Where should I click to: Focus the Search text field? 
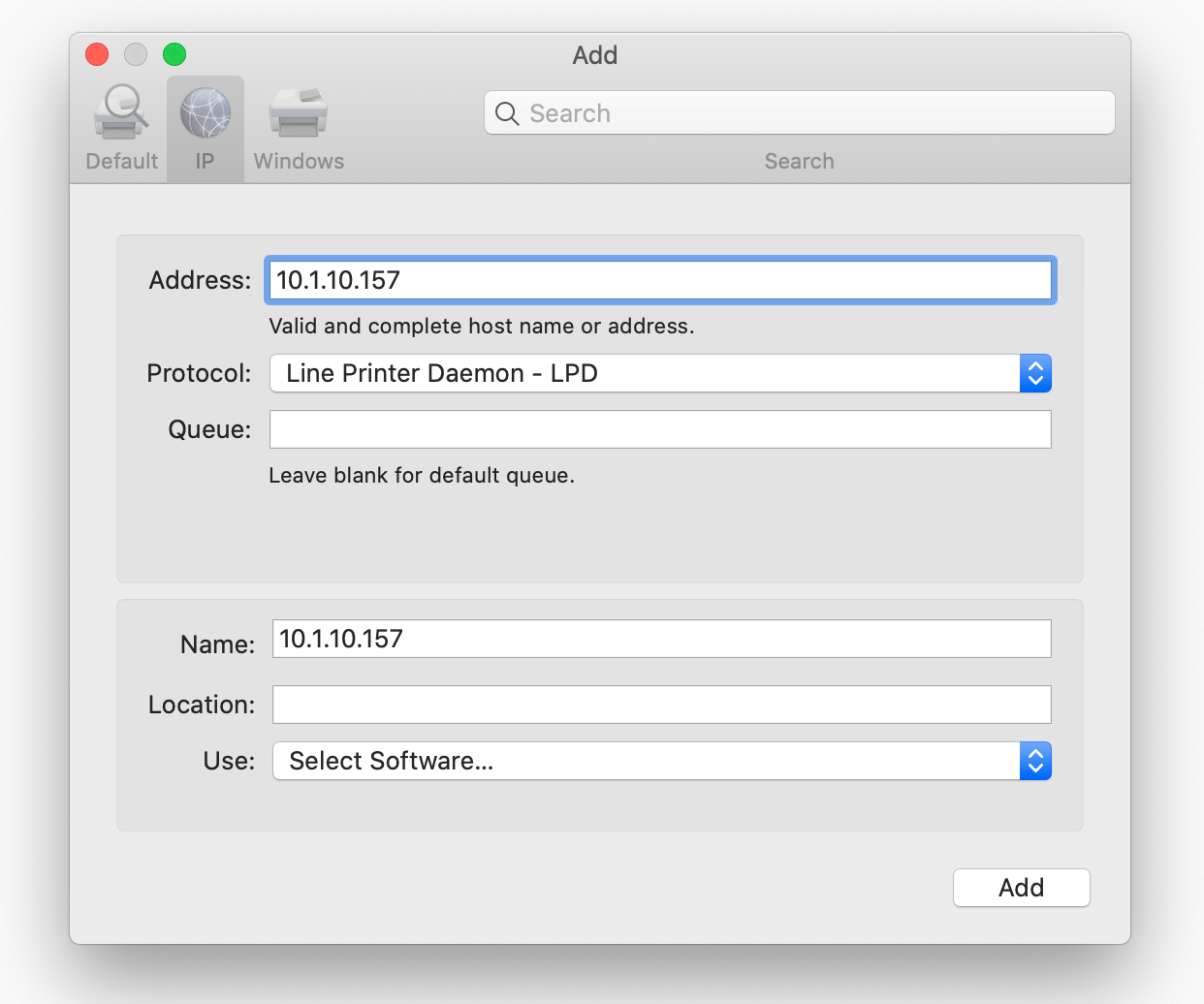[x=800, y=113]
